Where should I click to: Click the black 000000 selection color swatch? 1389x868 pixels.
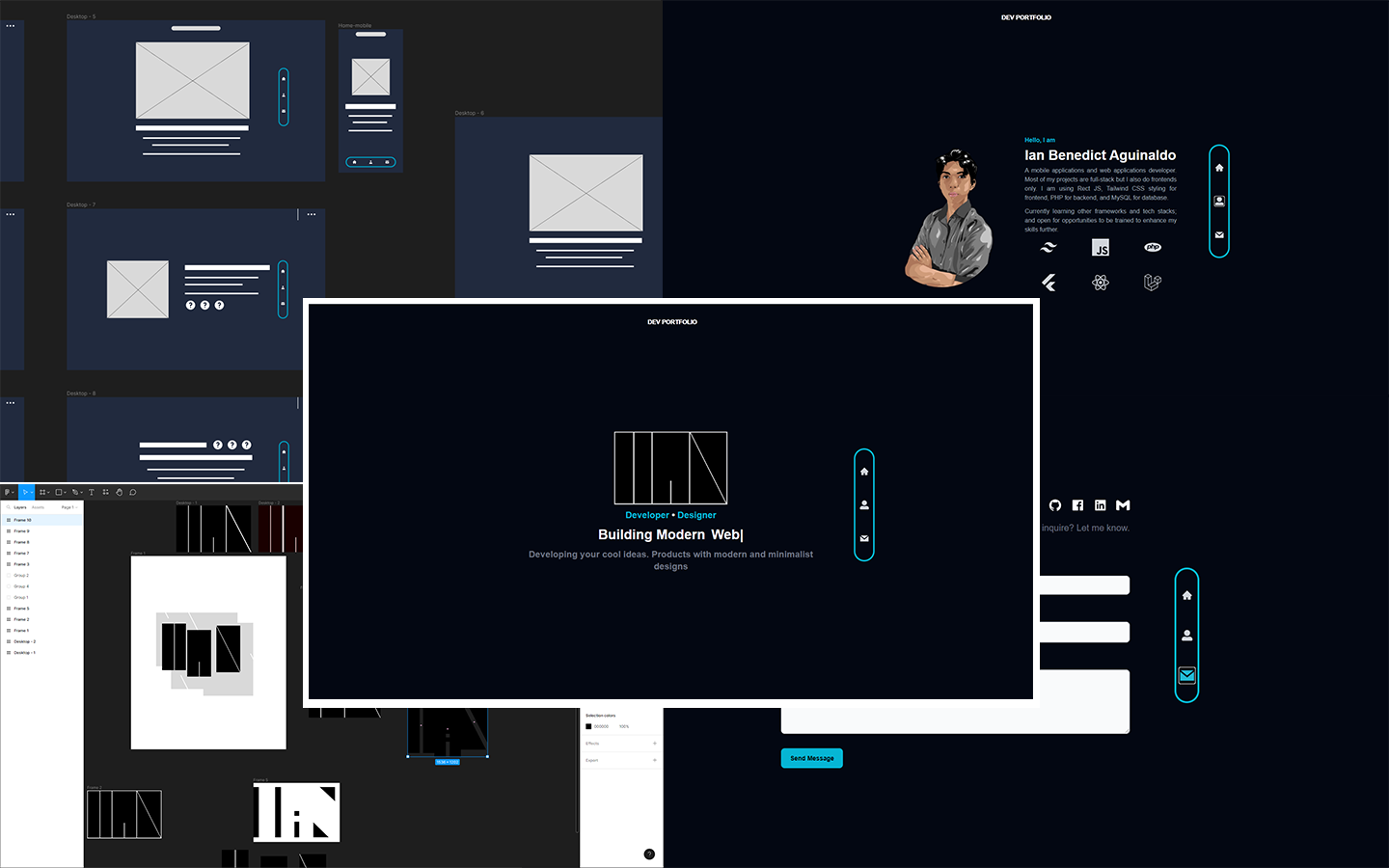pos(588,726)
